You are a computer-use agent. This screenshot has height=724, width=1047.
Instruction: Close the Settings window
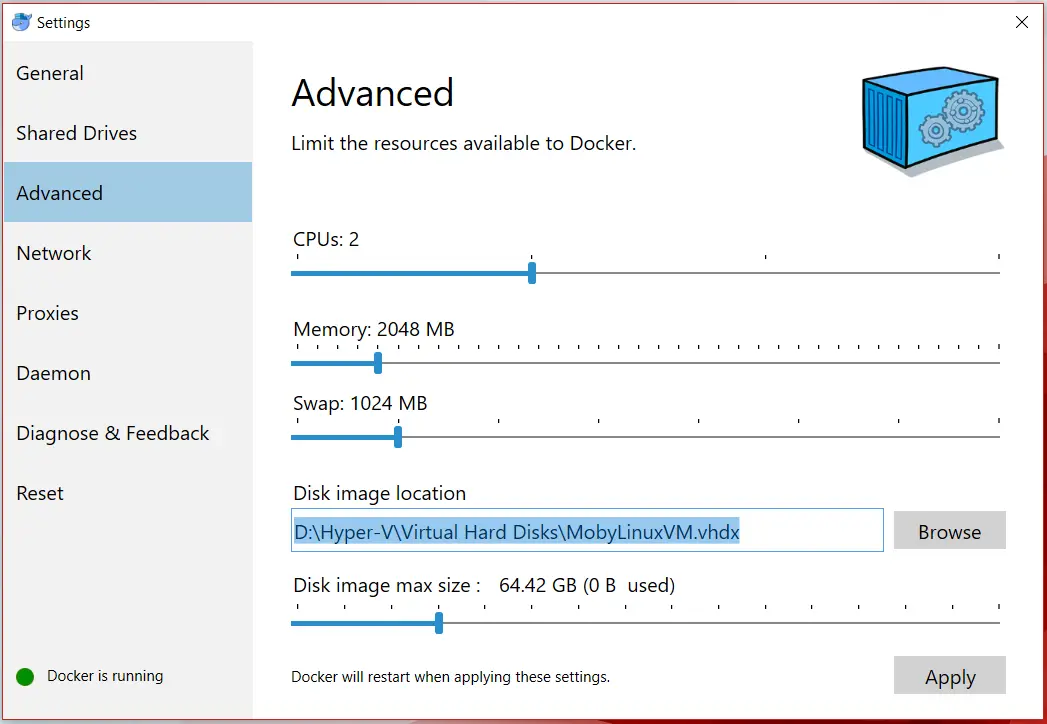[x=1022, y=21]
